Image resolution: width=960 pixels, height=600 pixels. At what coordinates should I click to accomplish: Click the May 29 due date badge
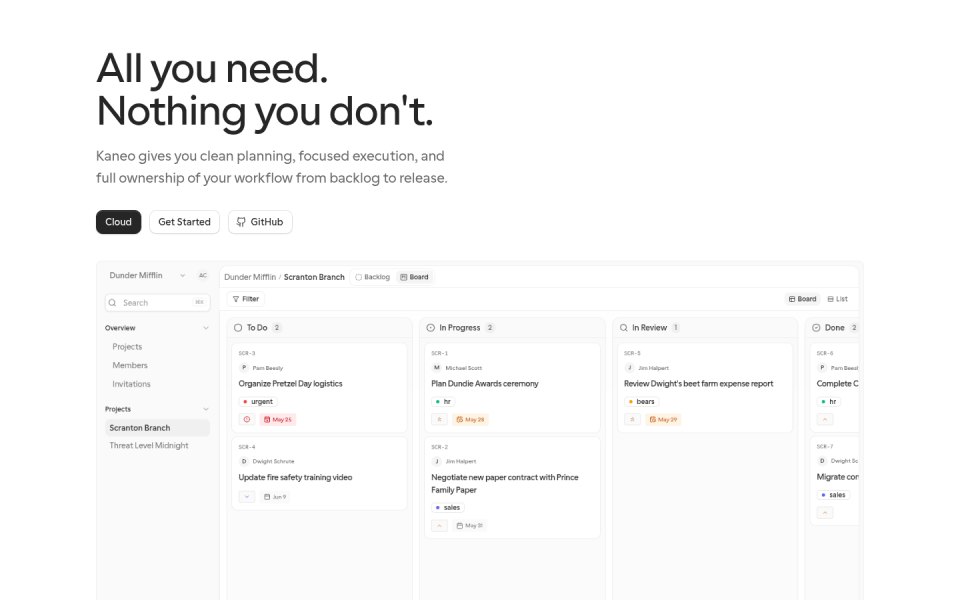664,419
